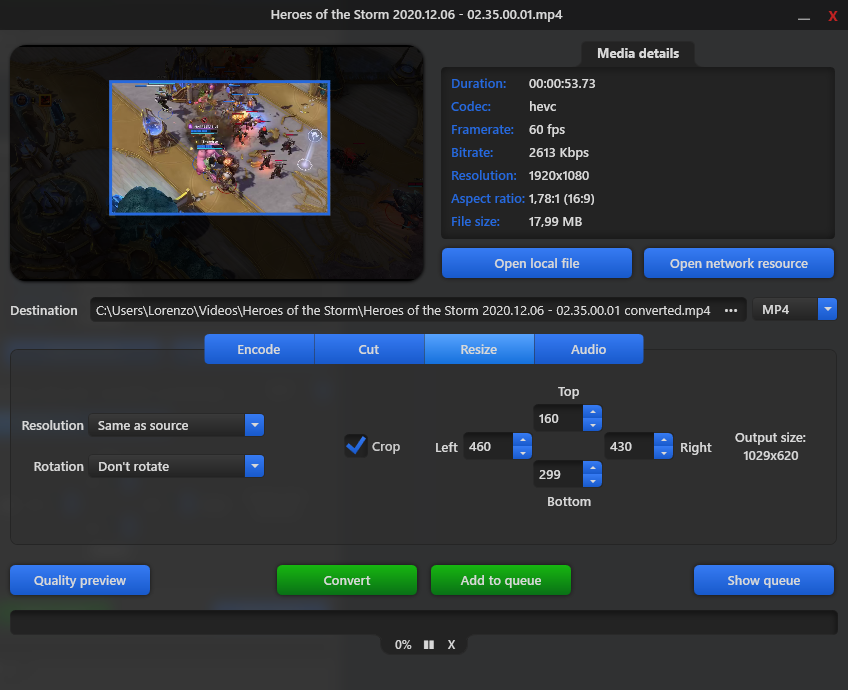The width and height of the screenshot is (848, 690).
Task: Switch to the Encode tab
Action: point(259,349)
